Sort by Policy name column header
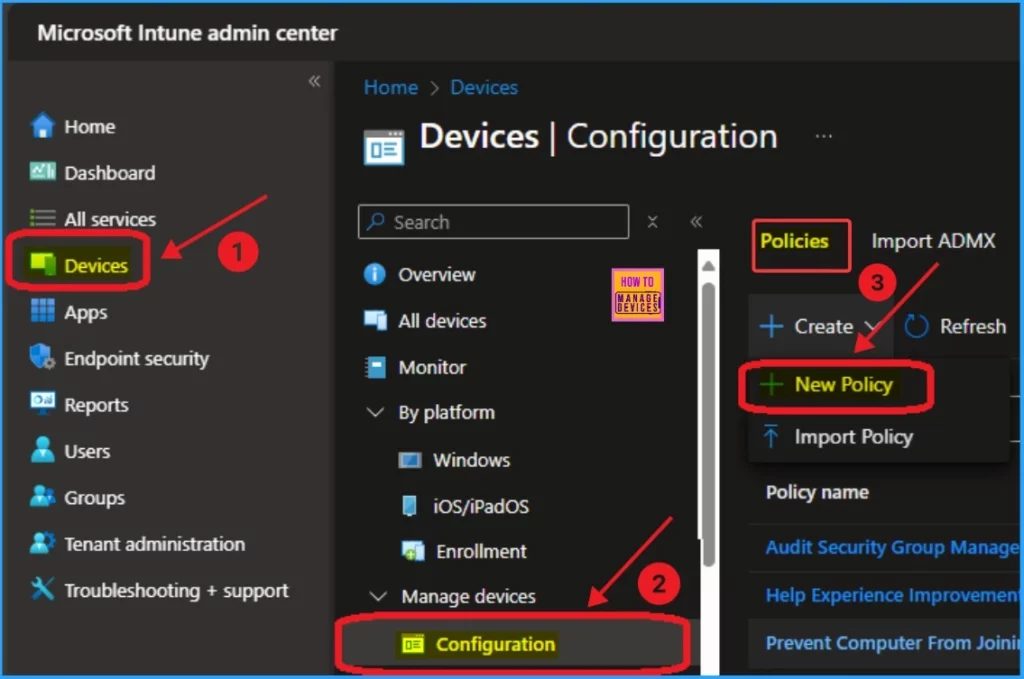The width and height of the screenshot is (1024, 679). pos(817,492)
